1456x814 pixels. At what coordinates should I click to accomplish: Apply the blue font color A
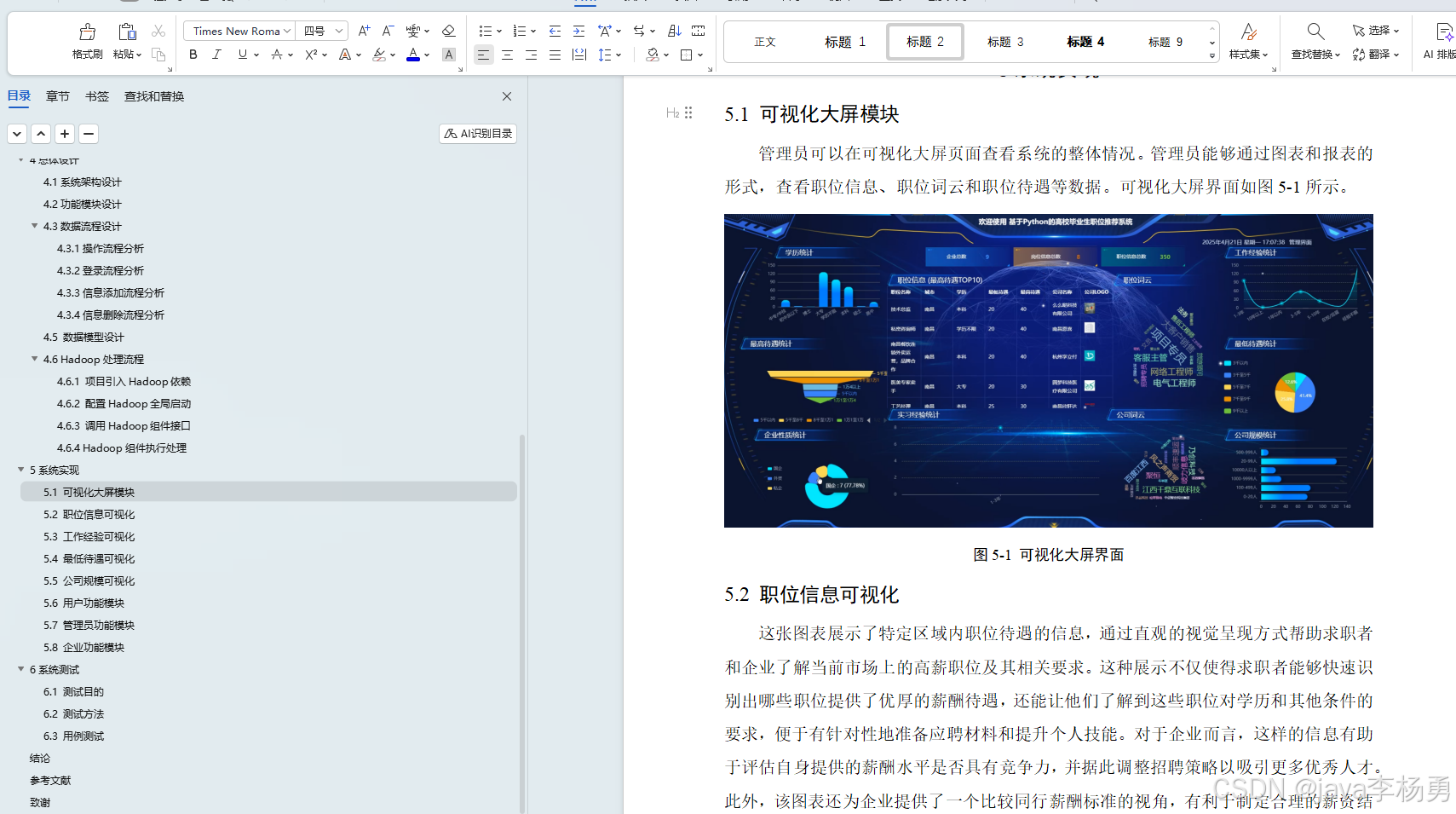point(413,55)
